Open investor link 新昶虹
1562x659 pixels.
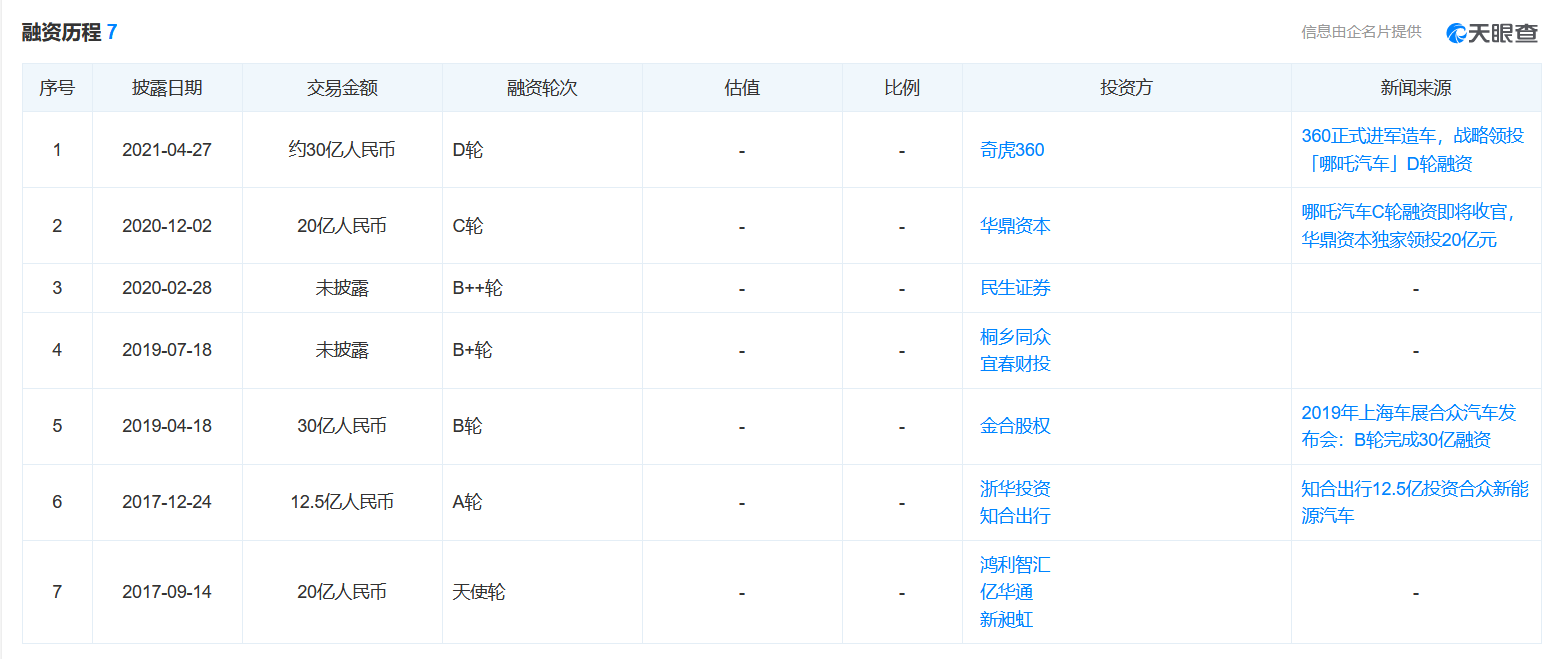[x=1006, y=620]
